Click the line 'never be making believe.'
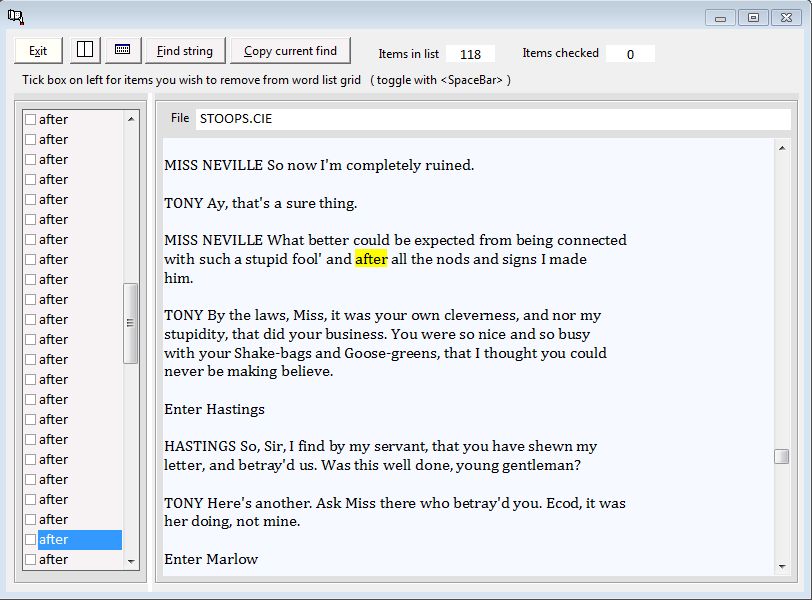This screenshot has height=600, width=812. [x=249, y=372]
